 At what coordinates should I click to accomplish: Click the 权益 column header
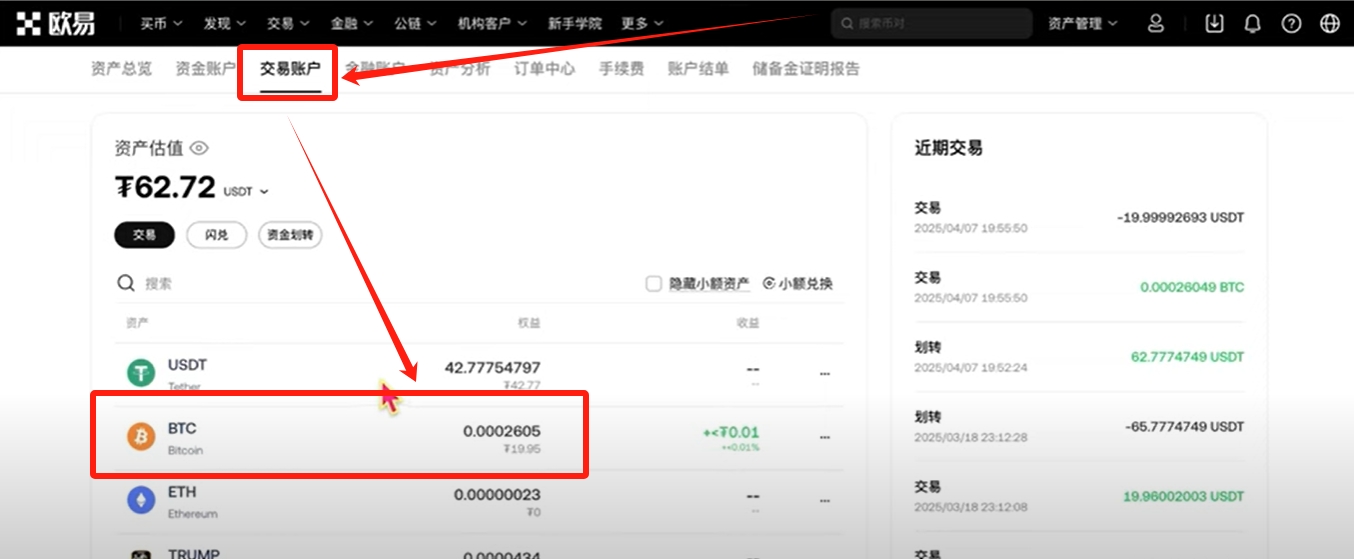click(x=529, y=323)
